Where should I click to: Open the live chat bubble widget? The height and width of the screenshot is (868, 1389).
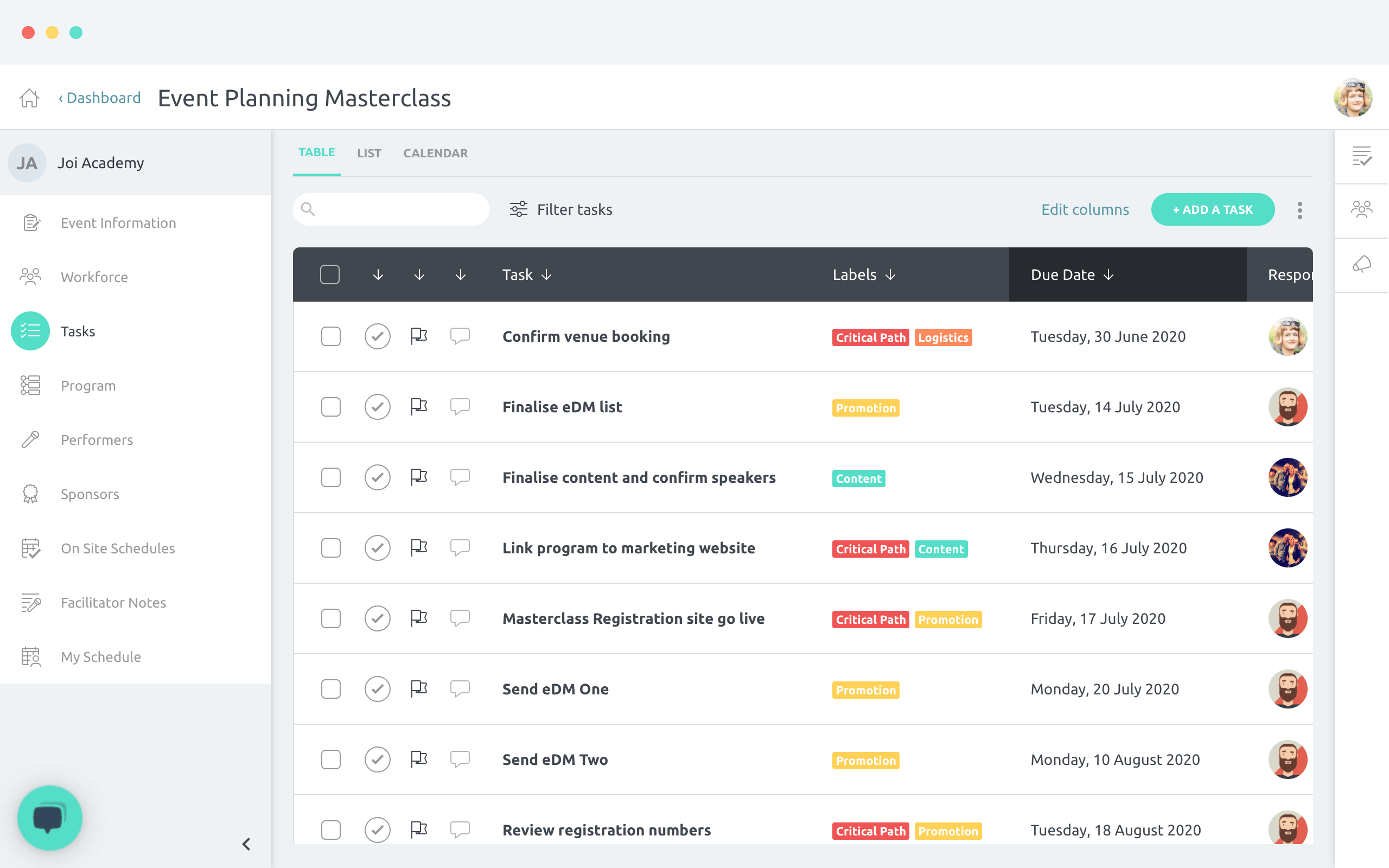[x=50, y=818]
